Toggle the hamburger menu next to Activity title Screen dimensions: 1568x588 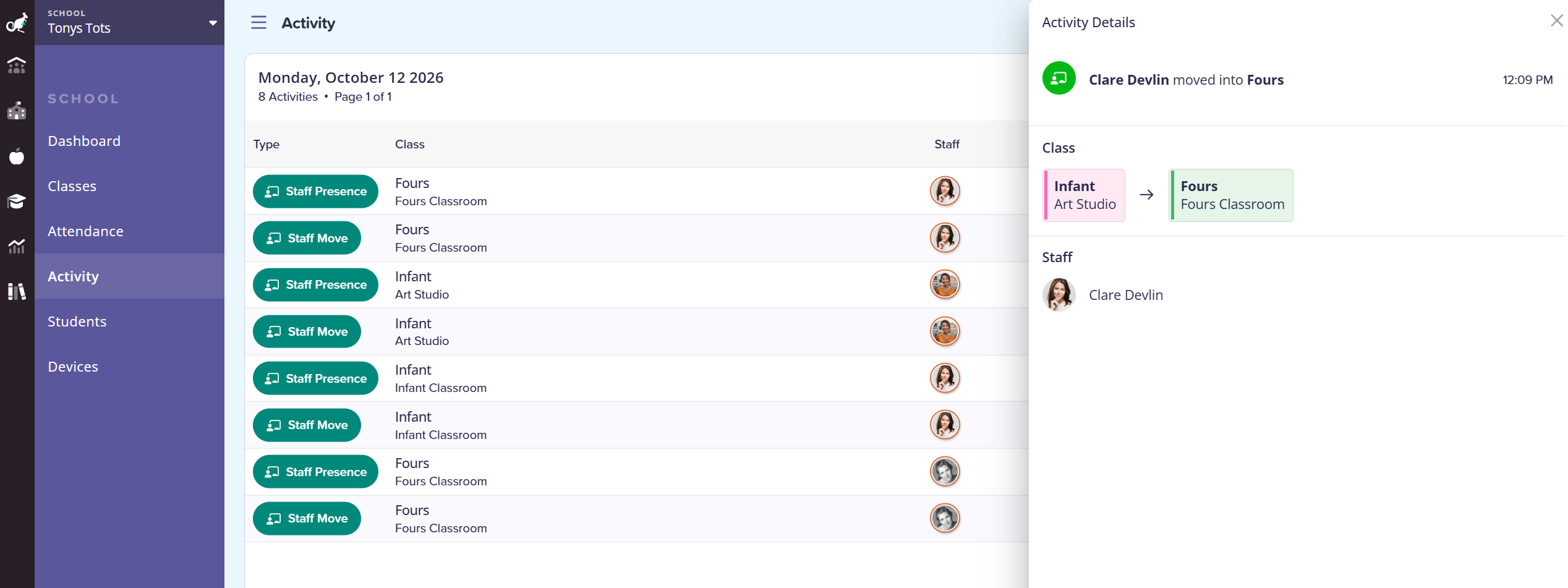pos(258,23)
